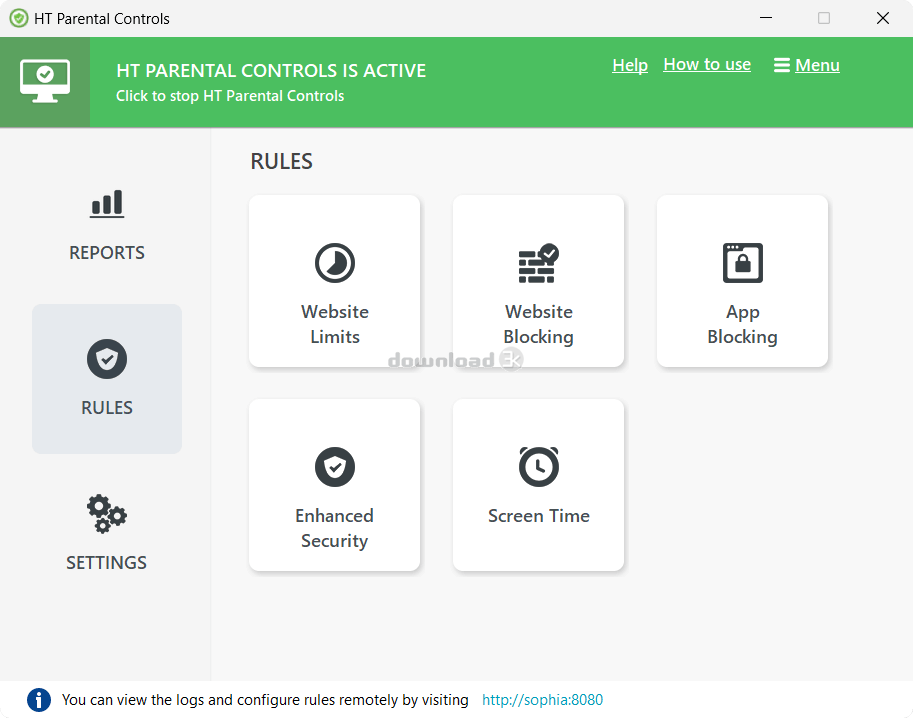This screenshot has height=718, width=913.
Task: Minimize the HT Parental Controls window
Action: tap(766, 18)
